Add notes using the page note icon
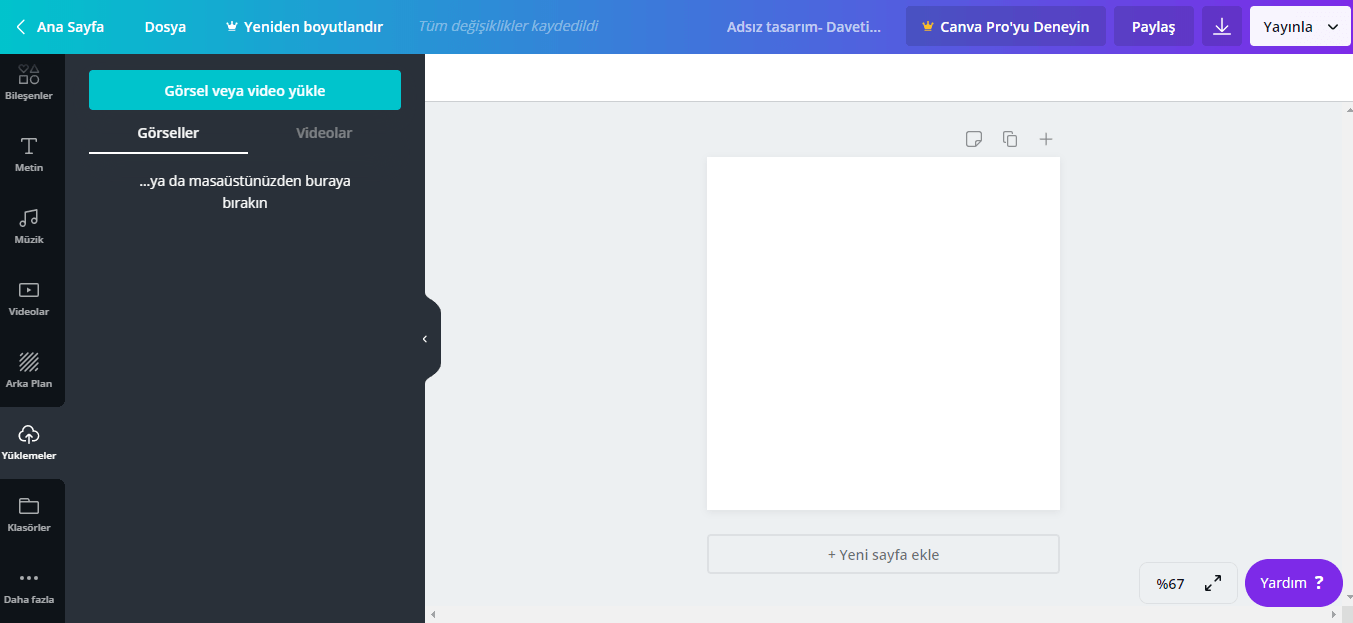1353x623 pixels. 974,139
